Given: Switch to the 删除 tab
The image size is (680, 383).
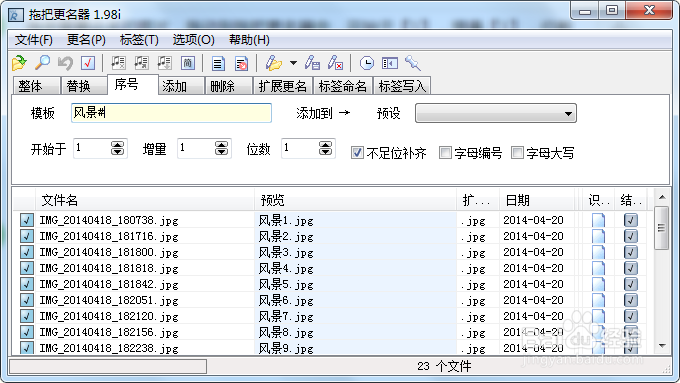Looking at the screenshot, I should pos(229,86).
